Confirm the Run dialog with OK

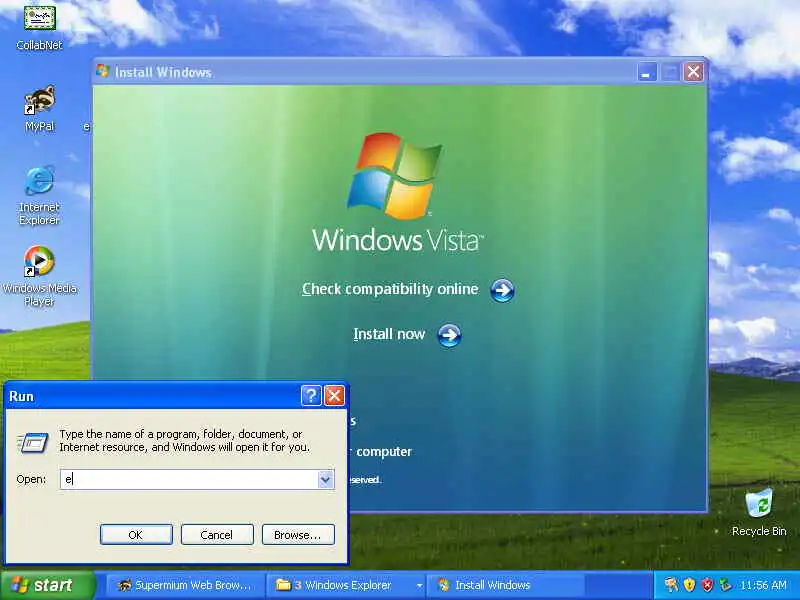click(x=136, y=535)
